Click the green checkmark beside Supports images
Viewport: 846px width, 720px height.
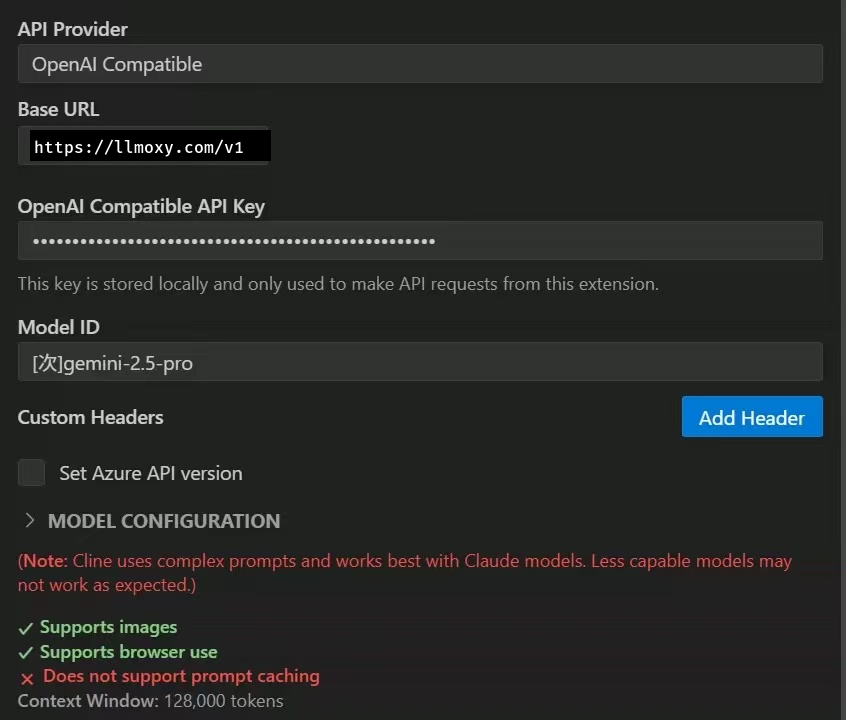(26, 629)
